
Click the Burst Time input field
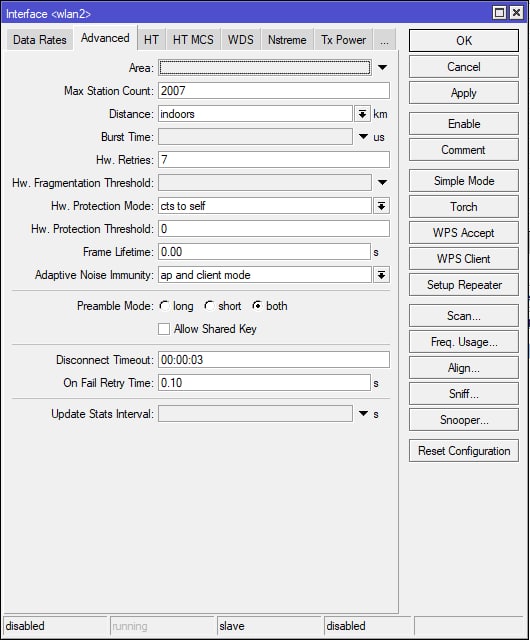[255, 137]
